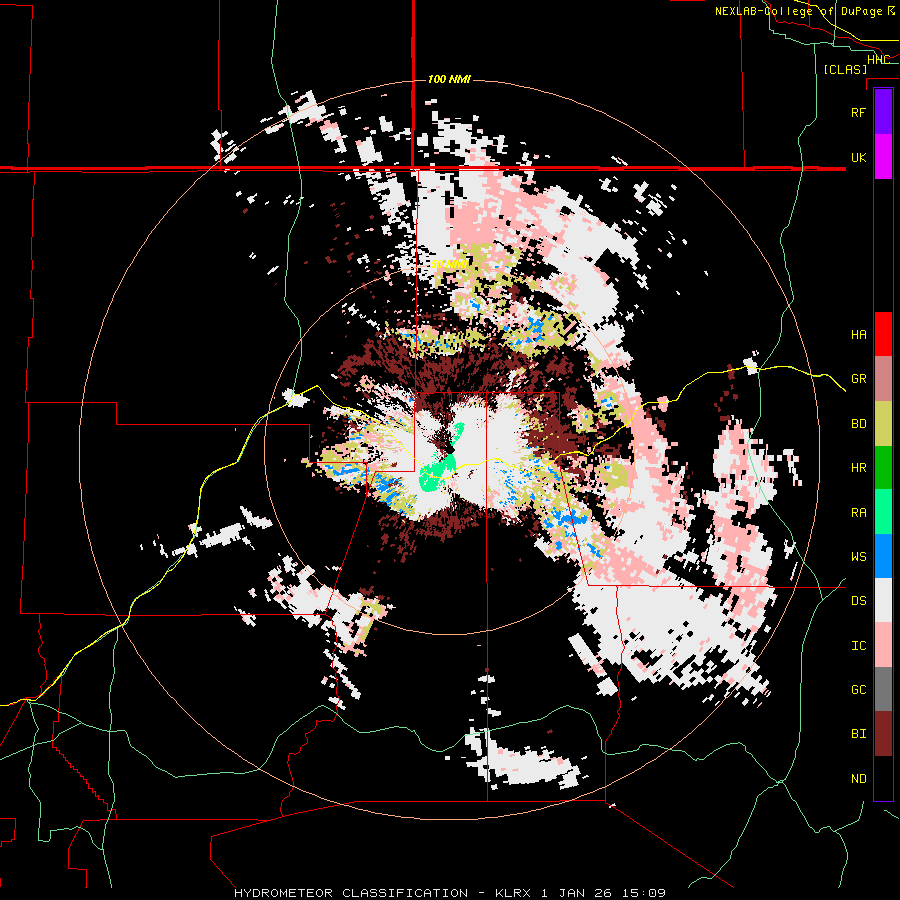This screenshot has height=900, width=900.
Task: Select the red HA legend swatch
Action: (x=883, y=334)
